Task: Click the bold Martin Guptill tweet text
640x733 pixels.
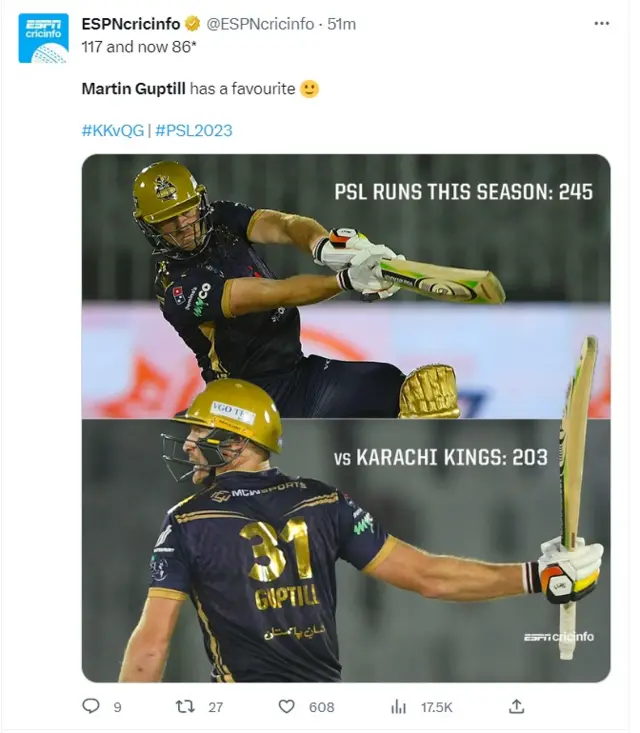Action: [x=133, y=89]
